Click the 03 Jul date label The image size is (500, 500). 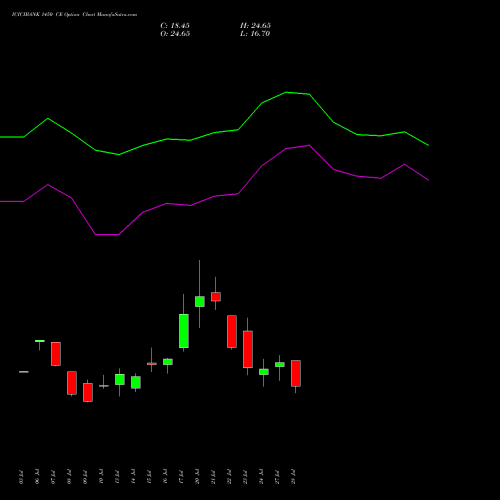point(21,477)
